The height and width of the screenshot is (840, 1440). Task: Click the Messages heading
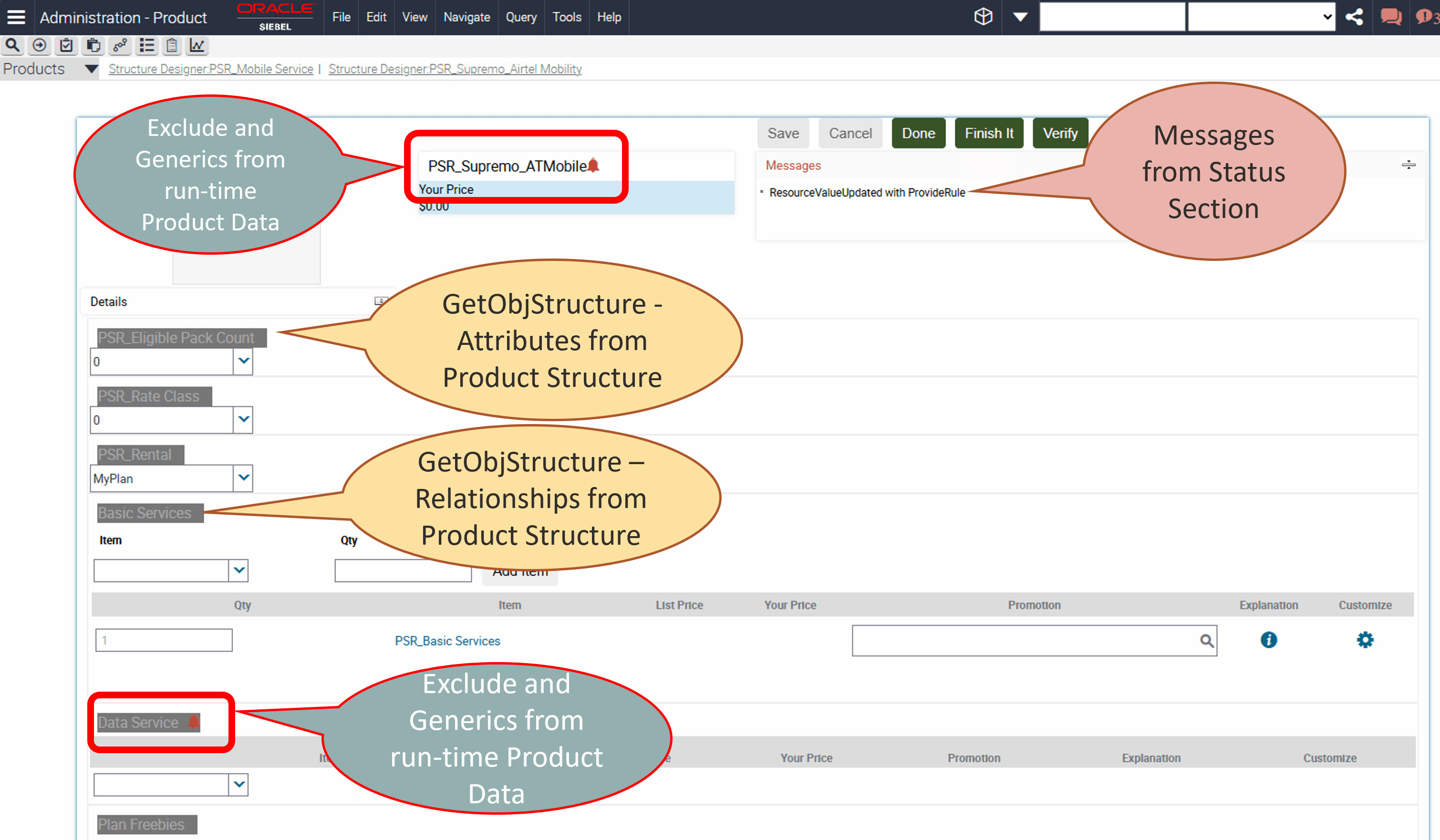793,166
